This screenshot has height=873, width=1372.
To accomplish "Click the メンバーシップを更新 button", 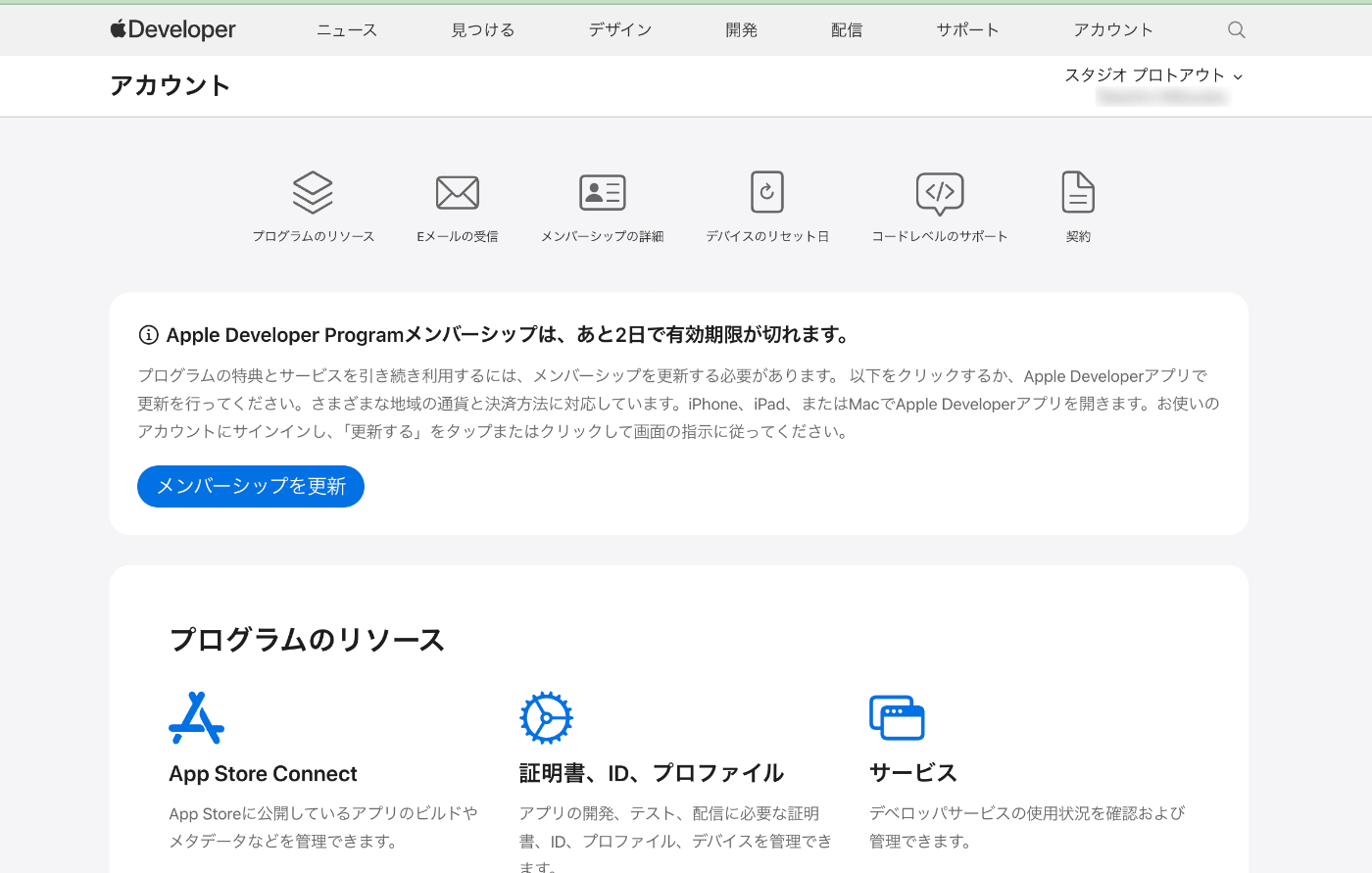I will point(250,486).
